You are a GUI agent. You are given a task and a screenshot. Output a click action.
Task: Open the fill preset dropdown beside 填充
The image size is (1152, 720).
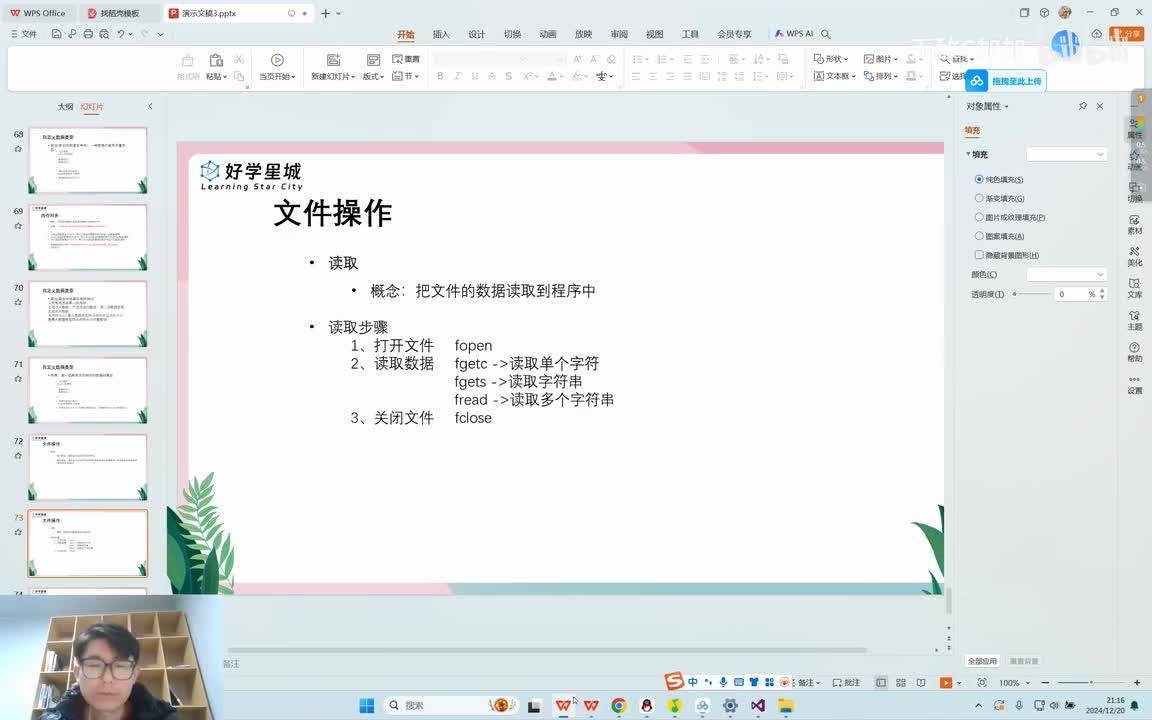[1066, 154]
